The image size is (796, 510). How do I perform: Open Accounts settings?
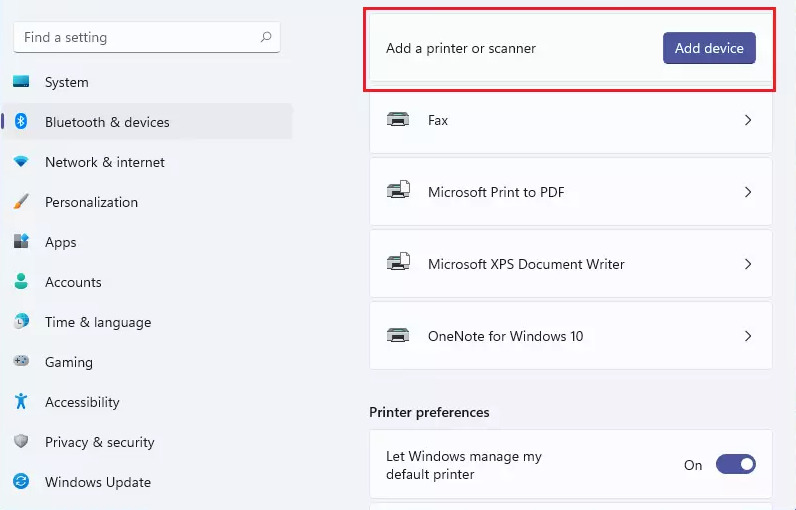[147, 282]
